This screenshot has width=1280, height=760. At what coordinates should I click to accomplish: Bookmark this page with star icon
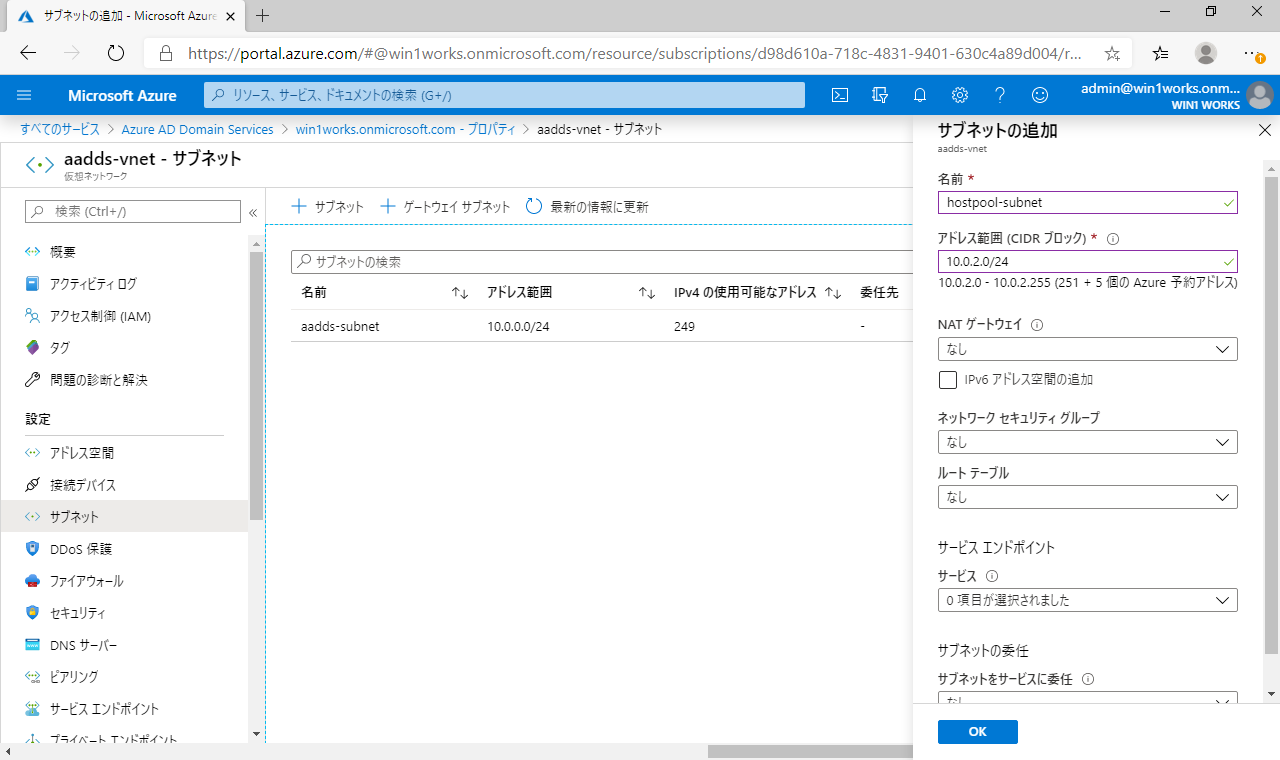[x=1112, y=53]
